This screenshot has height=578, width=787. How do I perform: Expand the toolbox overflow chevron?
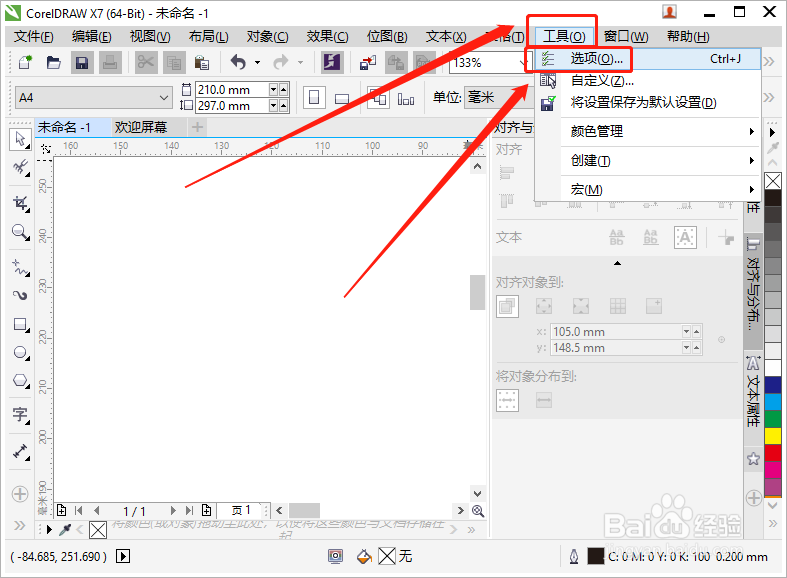coord(20,525)
